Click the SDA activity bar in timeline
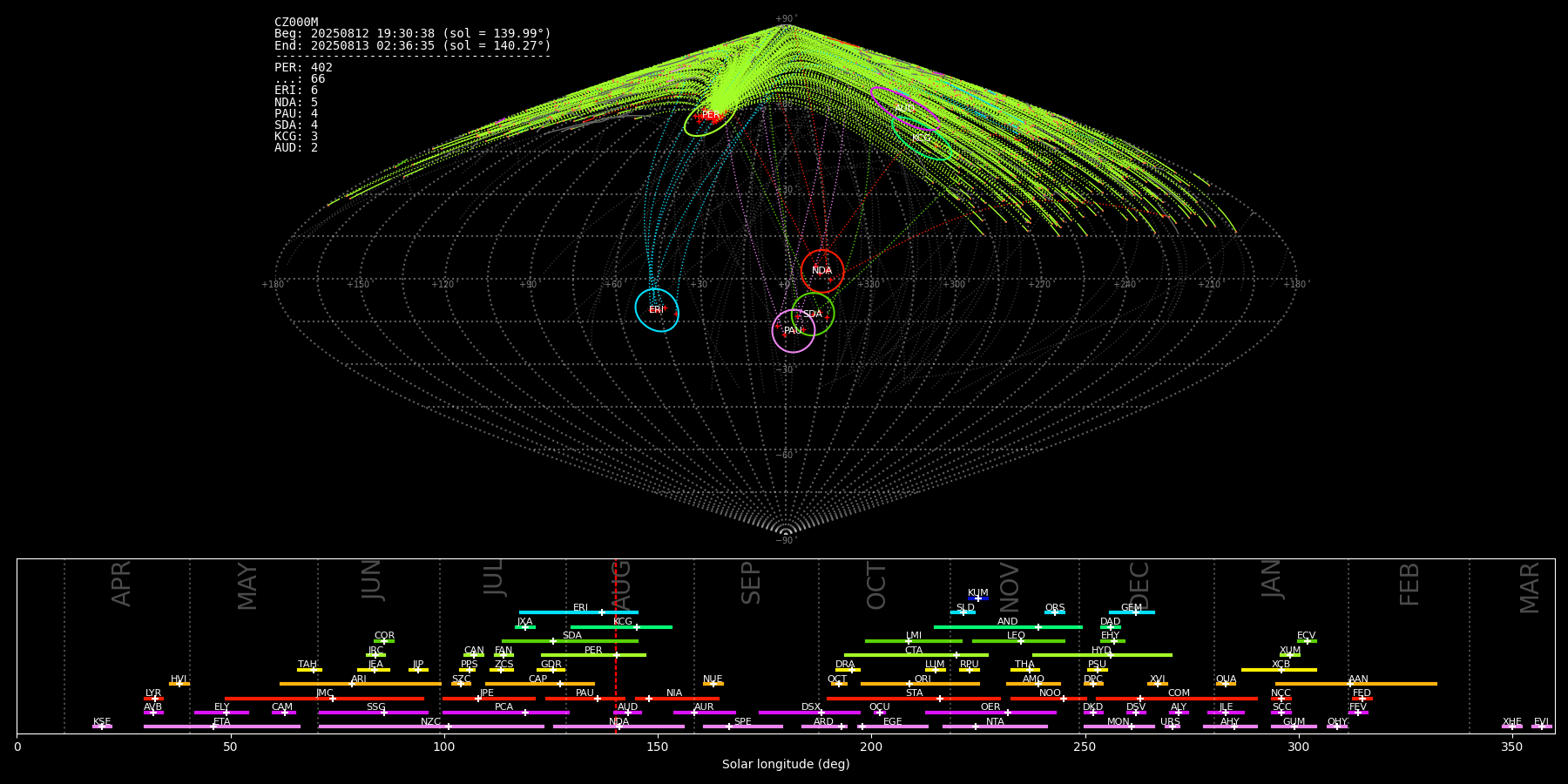Viewport: 1568px width, 784px height. (570, 641)
